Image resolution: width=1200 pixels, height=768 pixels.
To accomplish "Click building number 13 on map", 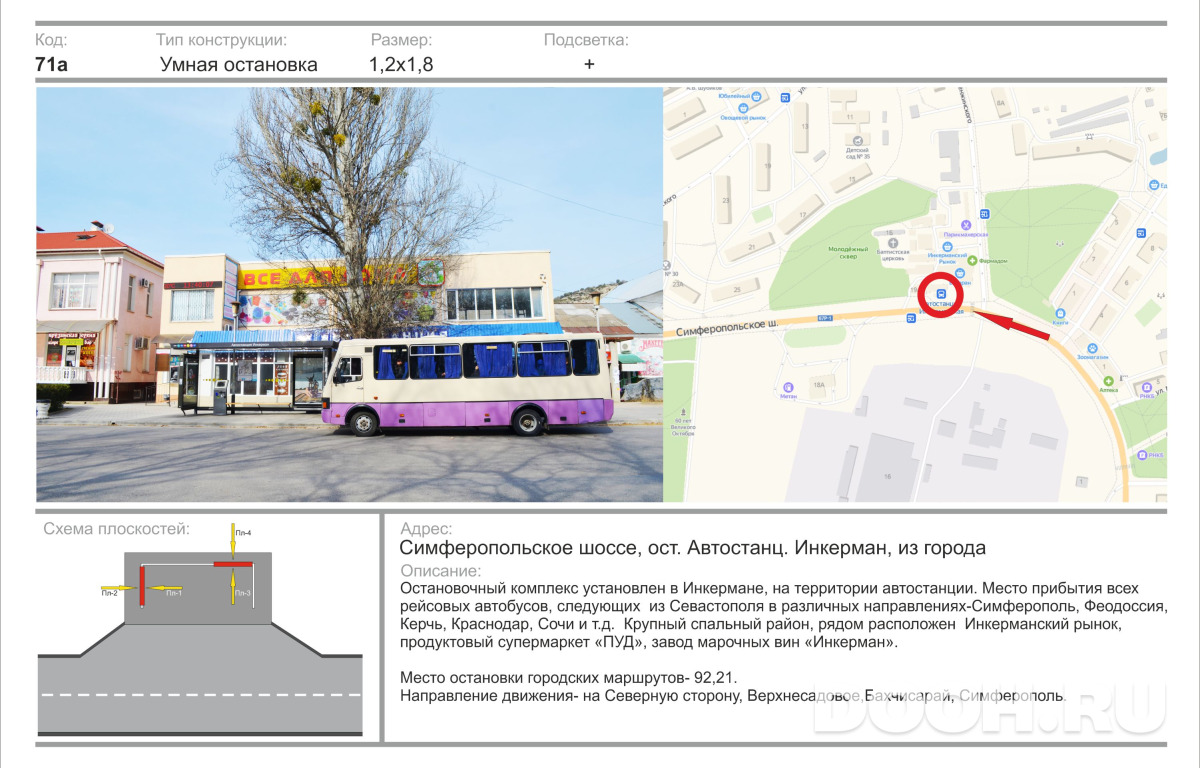I will coord(804,127).
